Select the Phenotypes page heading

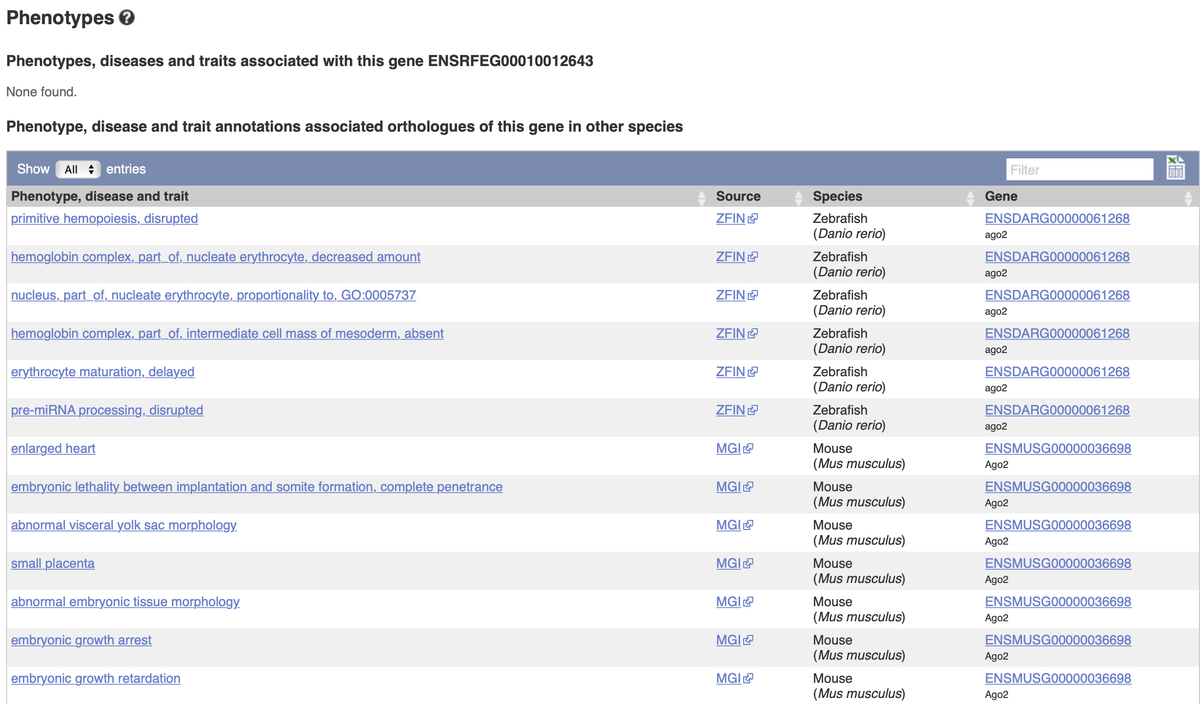pyautogui.click(x=60, y=18)
